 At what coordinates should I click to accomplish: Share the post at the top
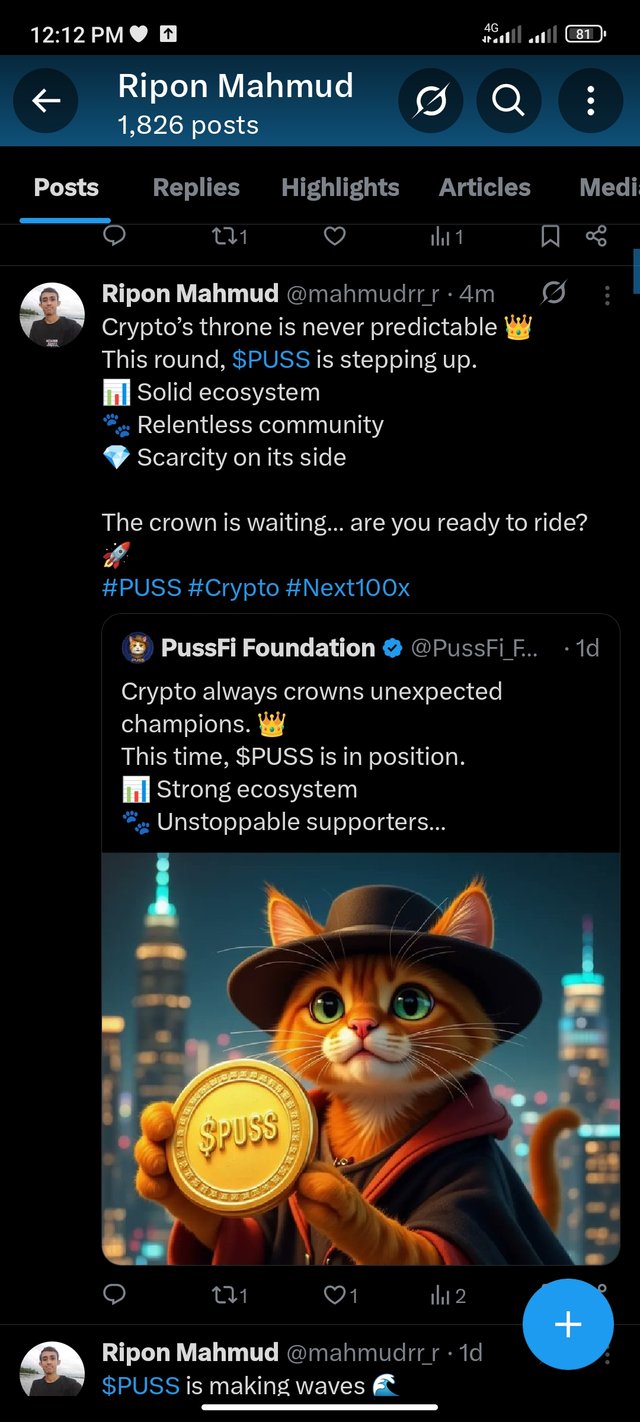pos(596,236)
